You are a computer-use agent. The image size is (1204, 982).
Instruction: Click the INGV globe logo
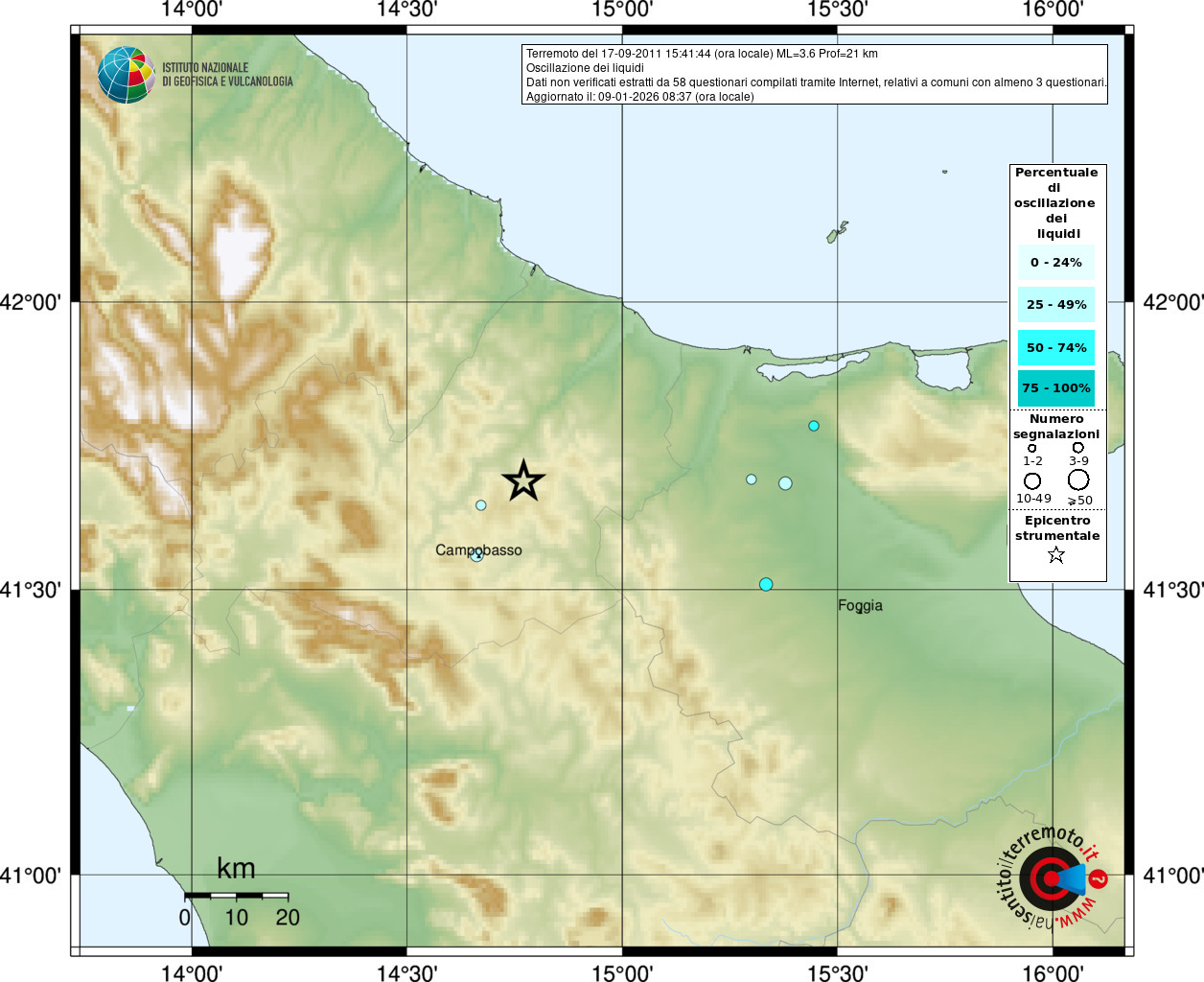(x=126, y=75)
